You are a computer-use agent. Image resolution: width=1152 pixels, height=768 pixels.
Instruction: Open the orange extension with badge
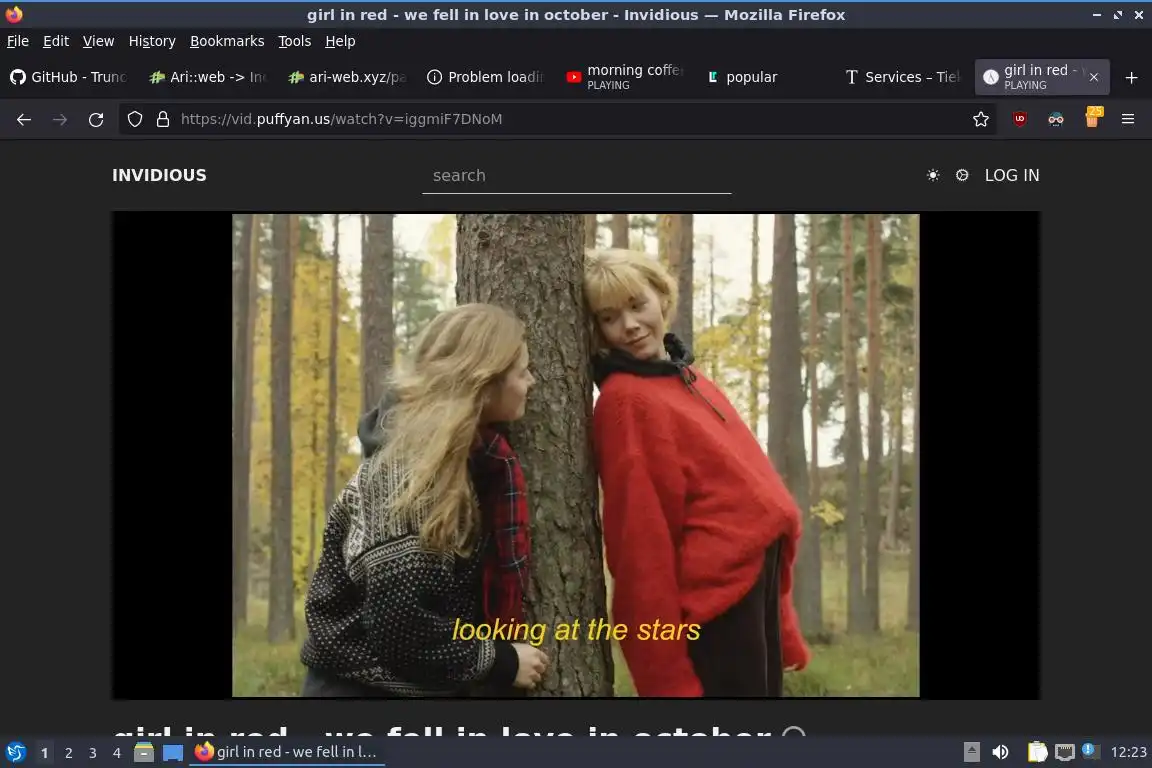pos(1093,118)
